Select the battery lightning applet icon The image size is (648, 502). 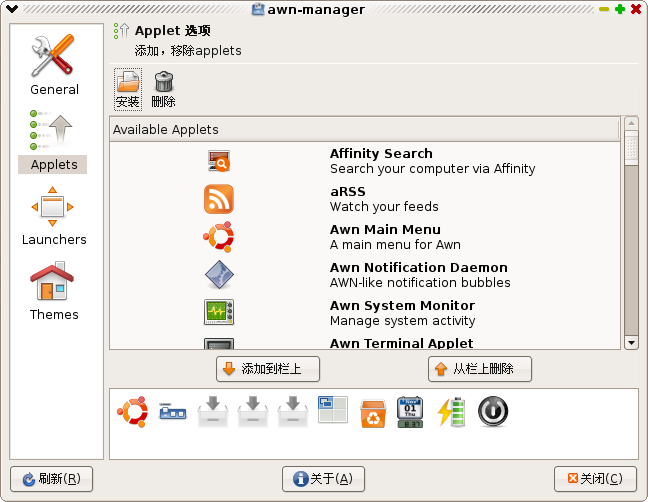click(x=451, y=412)
